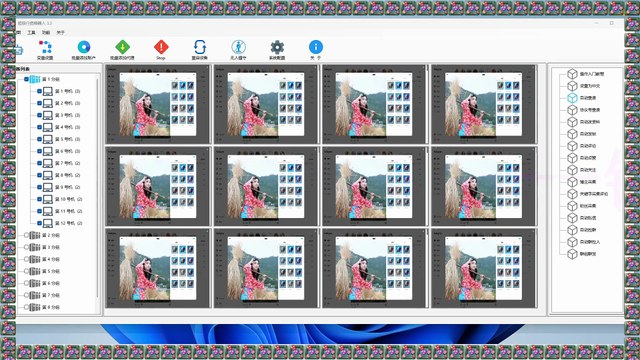
Task: Select the 第 12 号机 (2) label
Action: click(69, 223)
